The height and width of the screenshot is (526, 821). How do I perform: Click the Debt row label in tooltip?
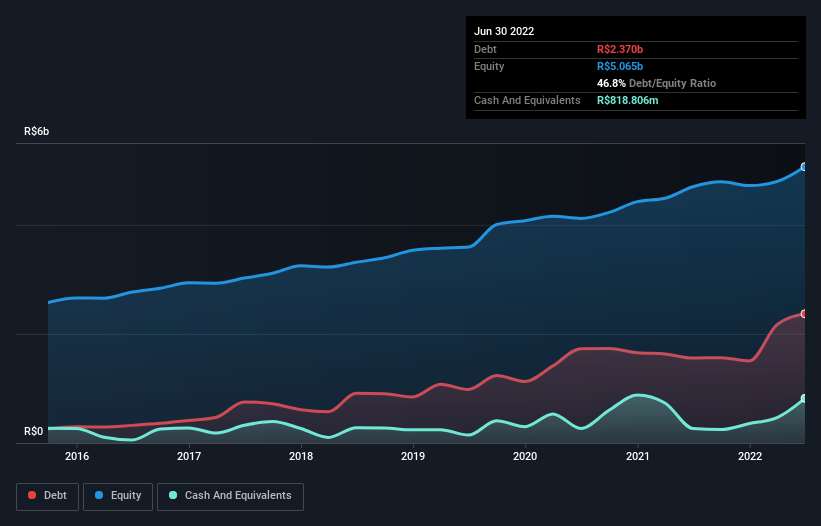485,49
